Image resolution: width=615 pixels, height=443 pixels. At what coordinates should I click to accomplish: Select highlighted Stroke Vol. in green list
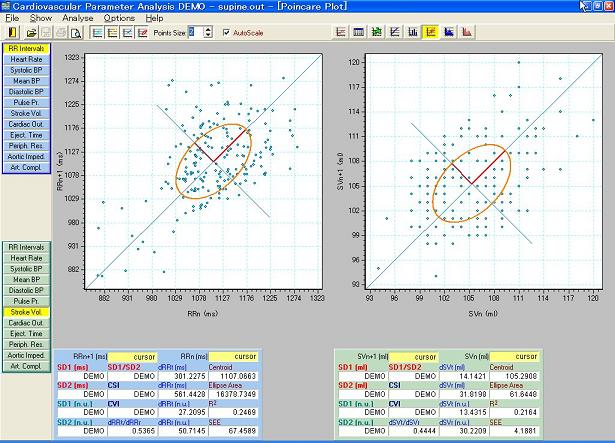coord(26,312)
